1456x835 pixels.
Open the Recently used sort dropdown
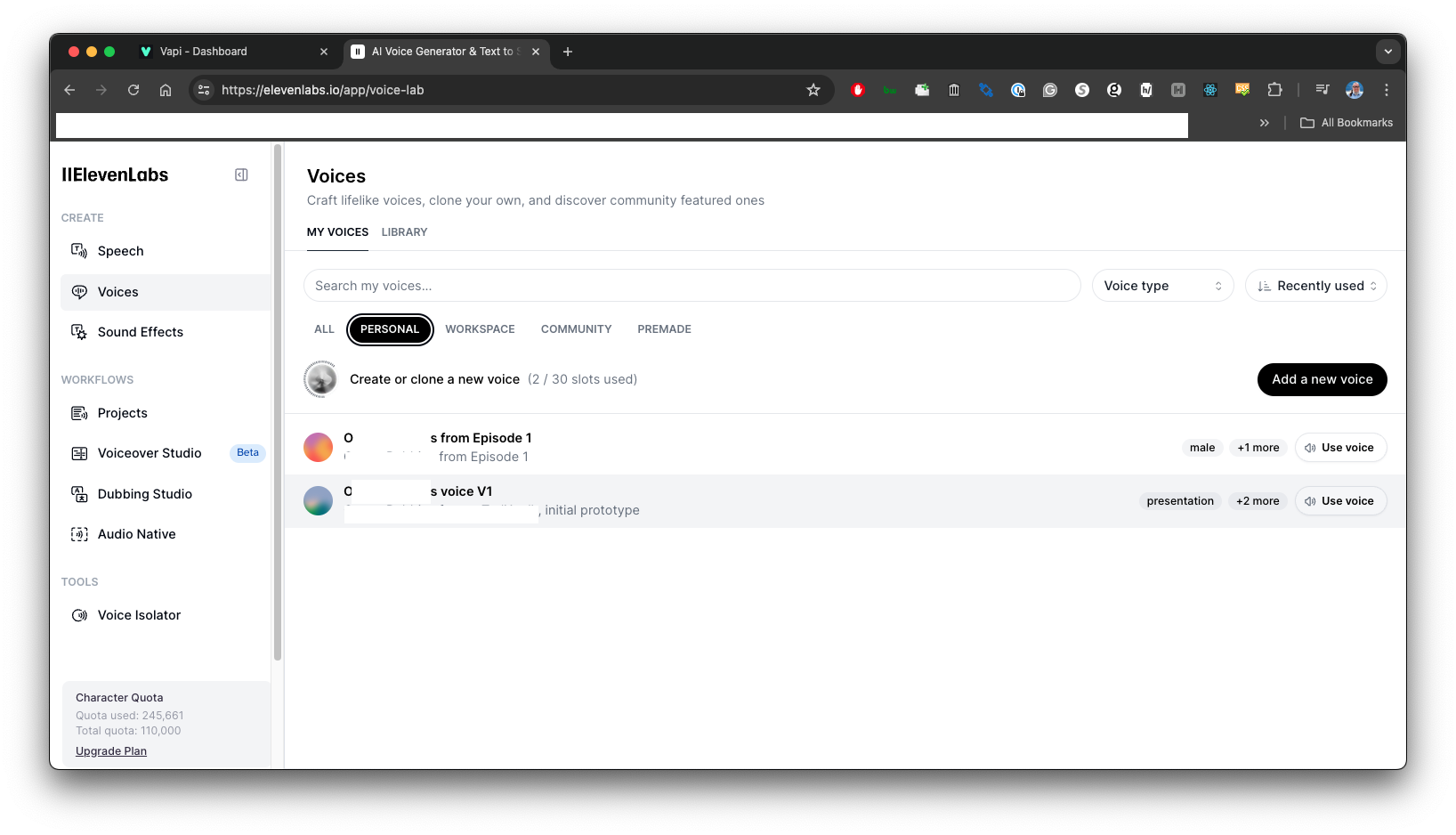point(1316,286)
